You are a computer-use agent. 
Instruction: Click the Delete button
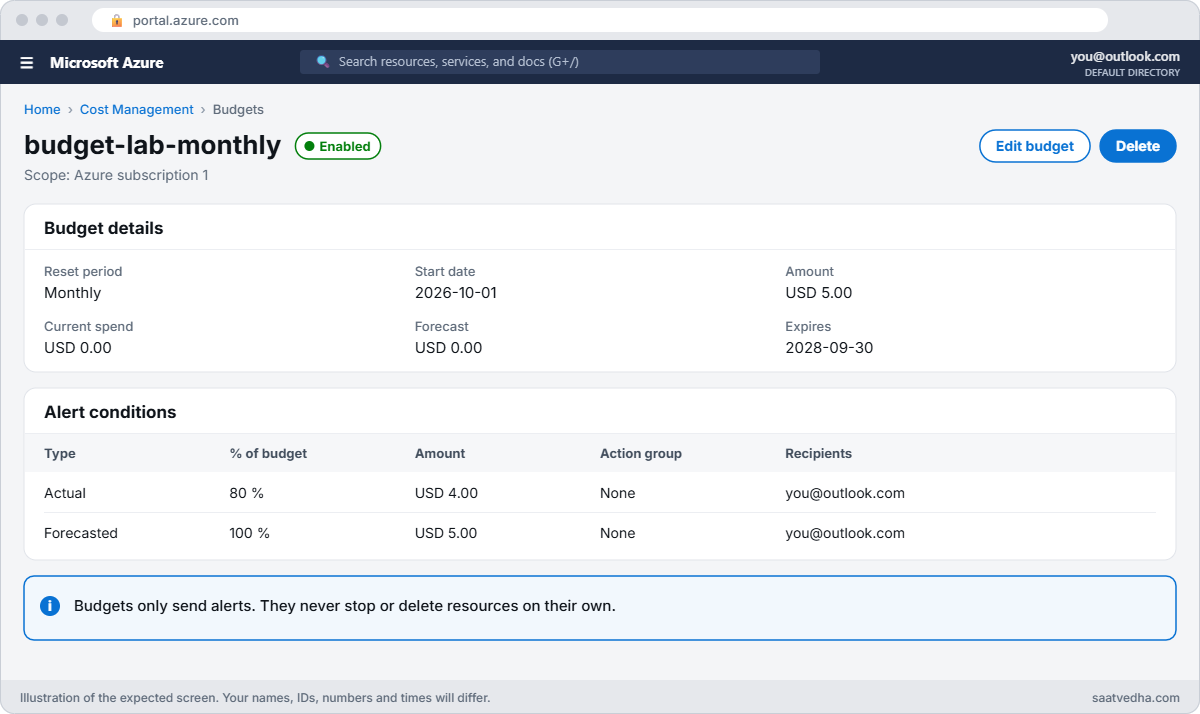1138,146
